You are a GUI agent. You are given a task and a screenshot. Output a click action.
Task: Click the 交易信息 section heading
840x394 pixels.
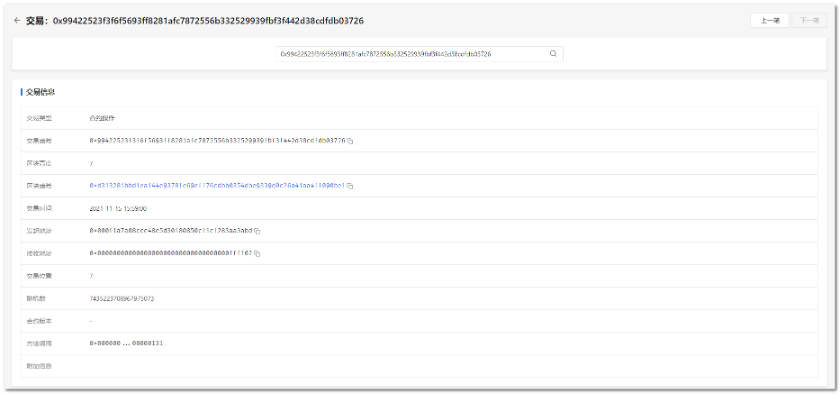point(40,92)
